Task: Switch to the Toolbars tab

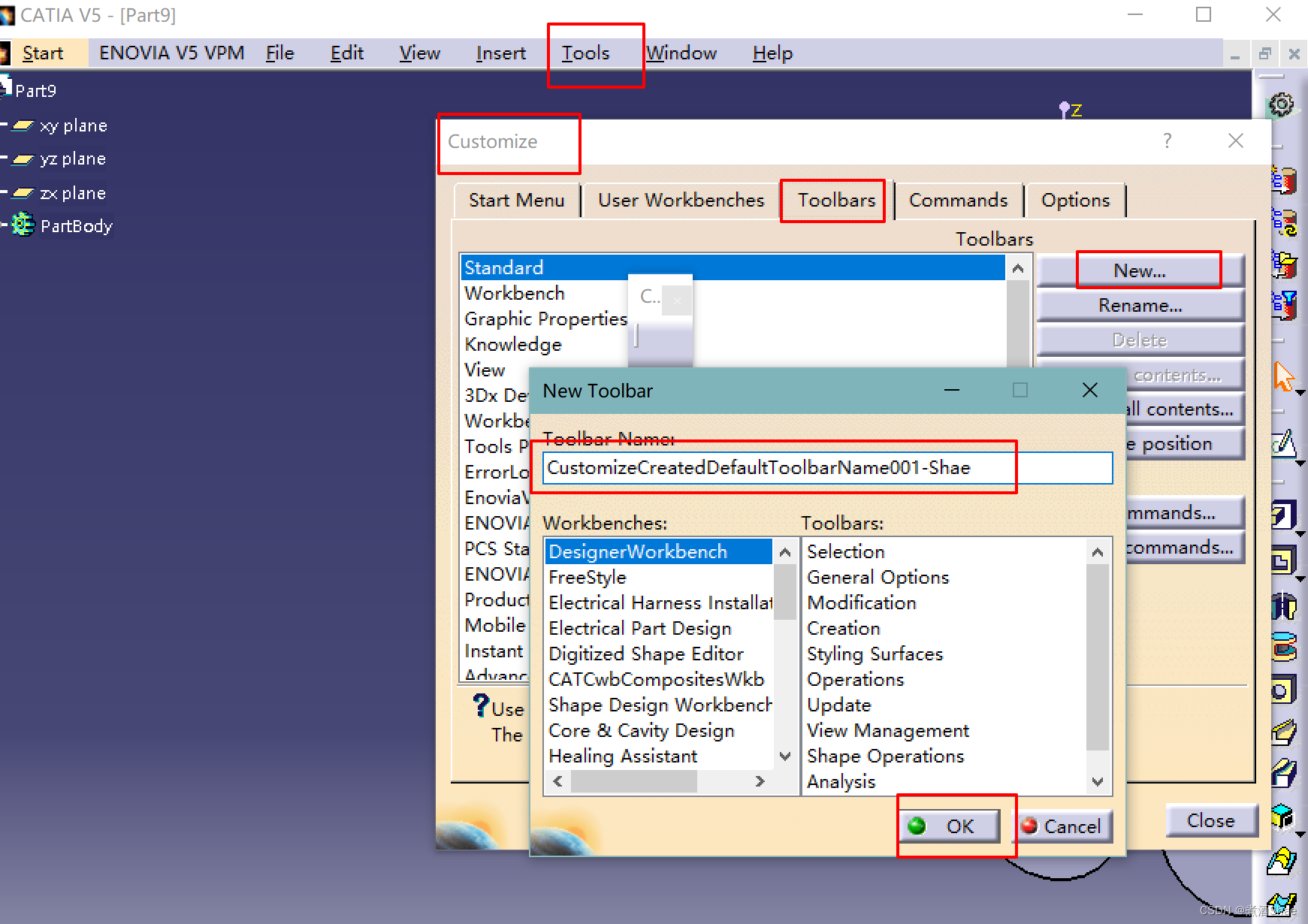Action: [836, 201]
